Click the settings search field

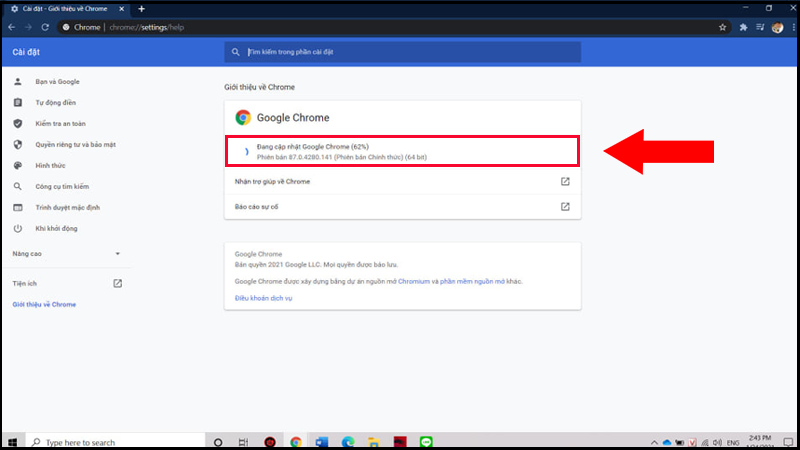point(403,52)
